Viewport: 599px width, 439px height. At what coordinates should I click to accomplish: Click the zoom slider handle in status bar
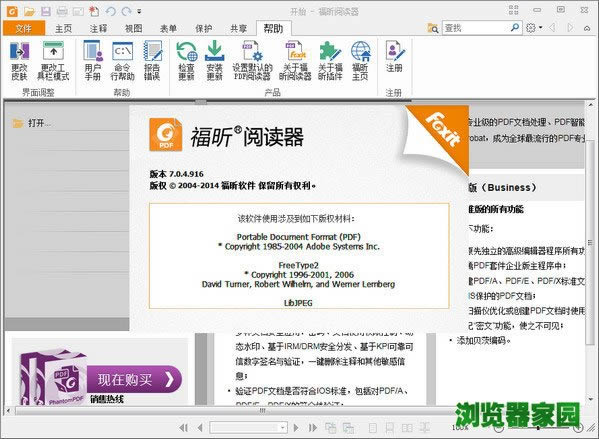(x=538, y=428)
